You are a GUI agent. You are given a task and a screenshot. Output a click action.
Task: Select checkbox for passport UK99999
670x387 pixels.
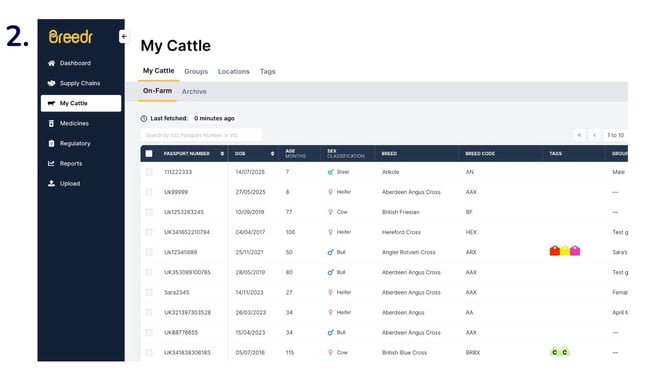click(149, 192)
